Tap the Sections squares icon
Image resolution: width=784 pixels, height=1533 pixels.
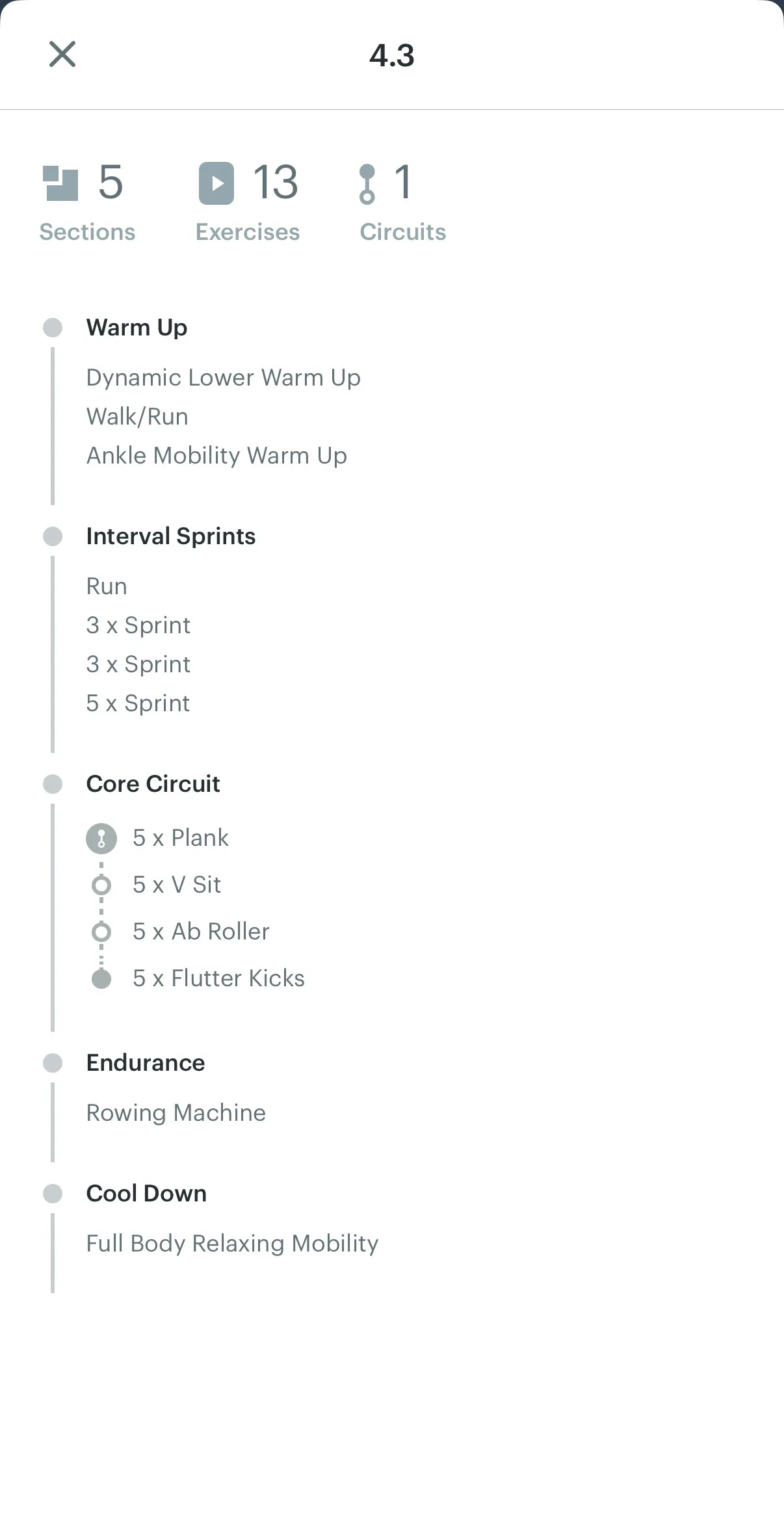[x=60, y=183]
